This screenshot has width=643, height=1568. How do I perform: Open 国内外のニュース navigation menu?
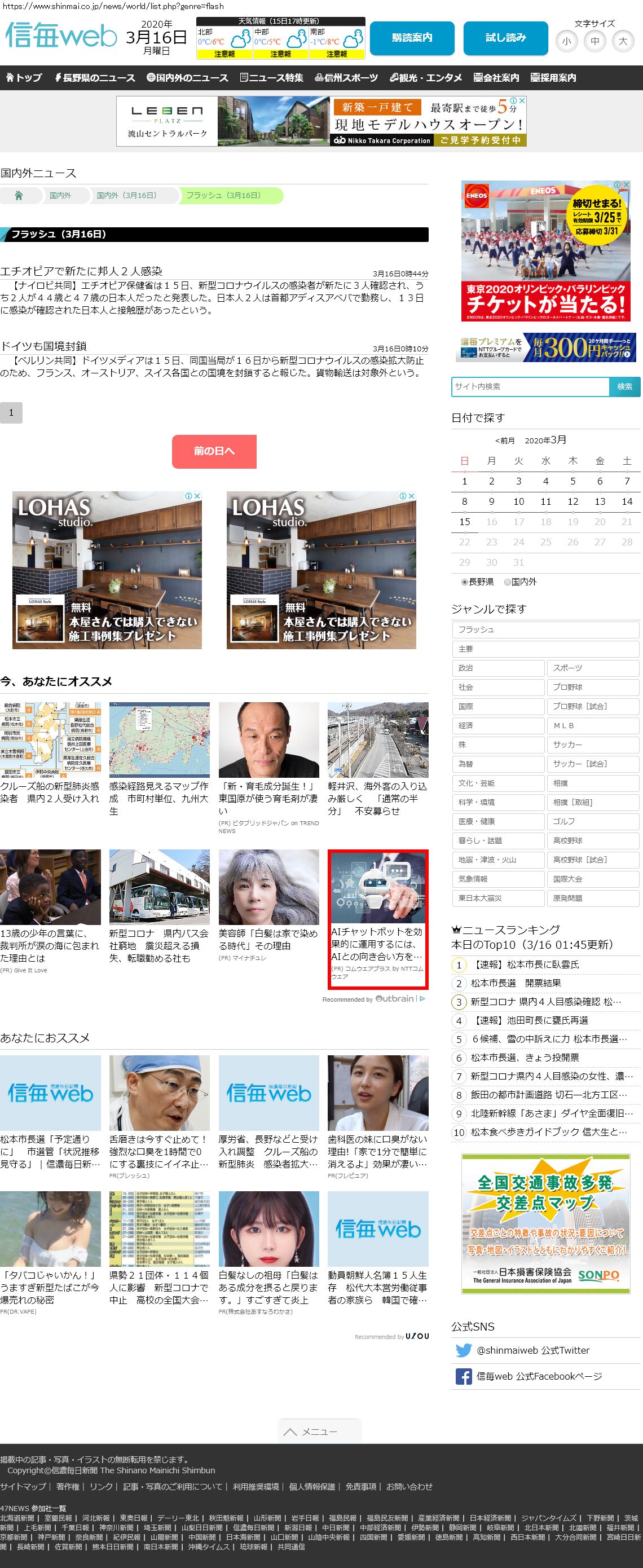point(187,78)
